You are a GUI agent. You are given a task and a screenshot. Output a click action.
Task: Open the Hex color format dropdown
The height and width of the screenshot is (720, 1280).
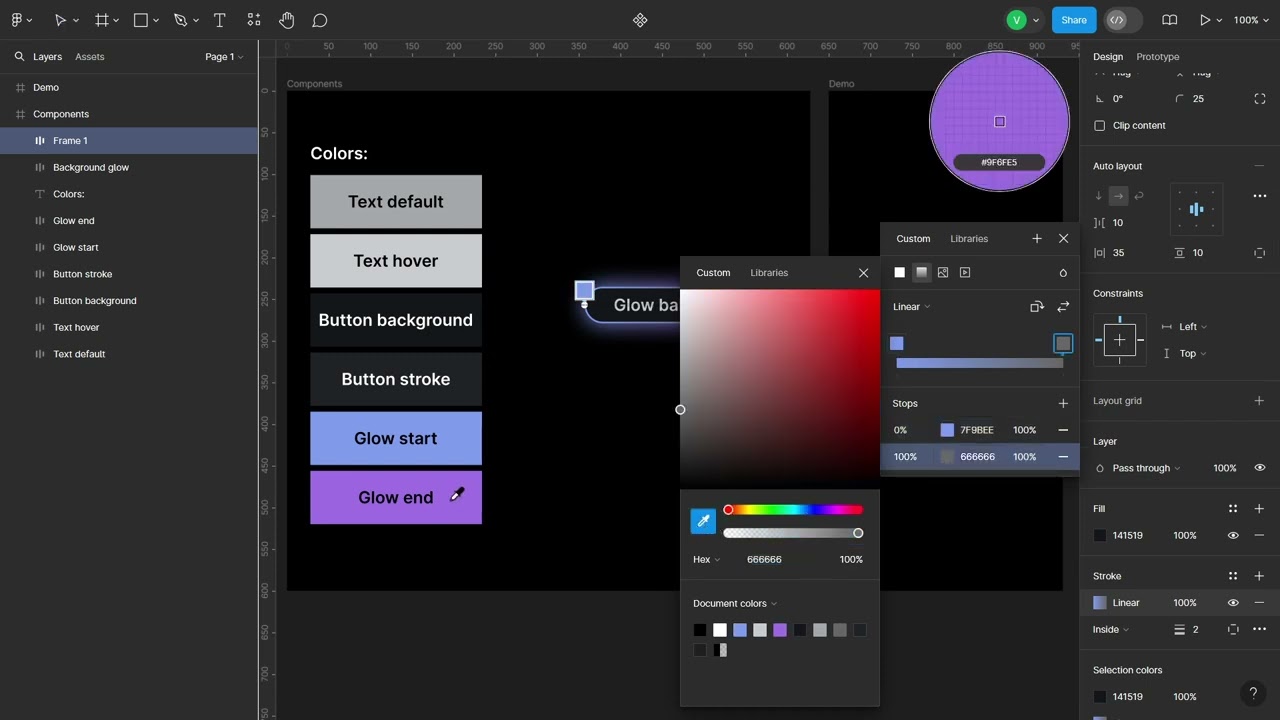pos(707,560)
